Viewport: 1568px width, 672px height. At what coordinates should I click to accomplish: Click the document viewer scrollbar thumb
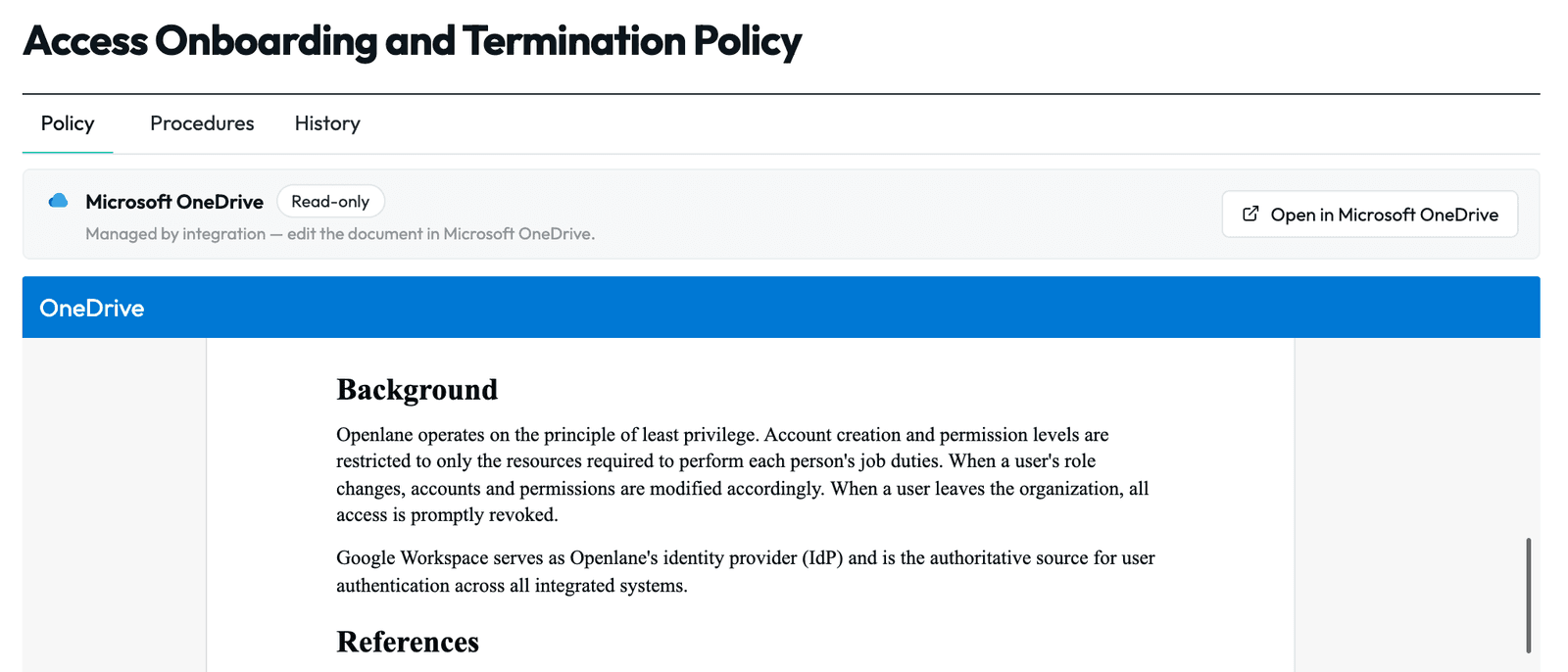pyautogui.click(x=1528, y=595)
